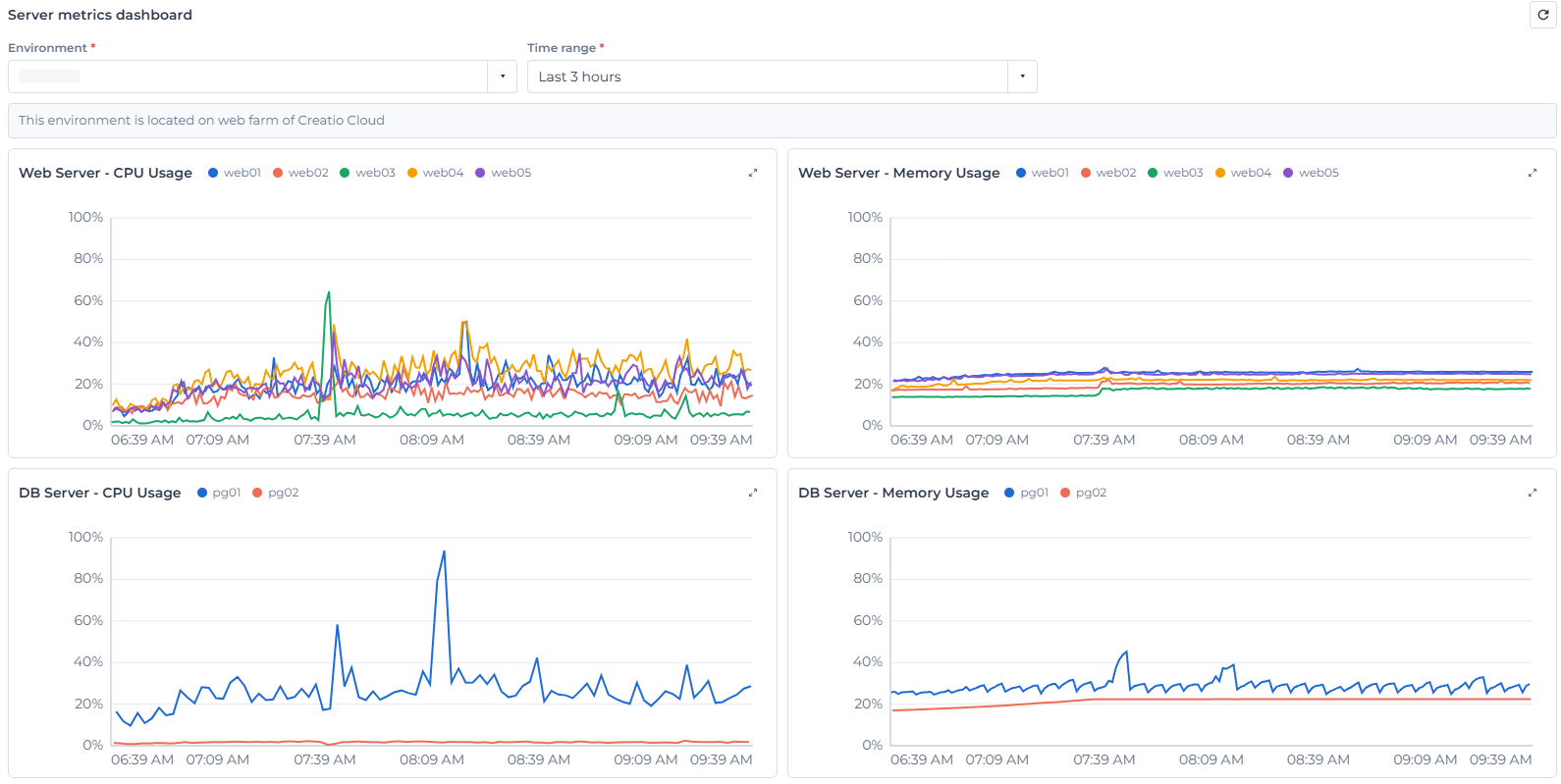
Task: Toggle web05 series in Memory Usage legend
Action: (1311, 173)
